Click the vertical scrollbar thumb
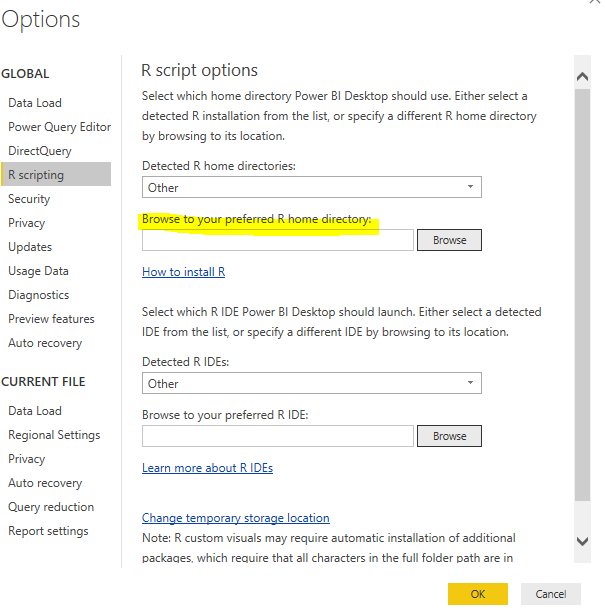This screenshot has width=605, height=610. click(582, 295)
